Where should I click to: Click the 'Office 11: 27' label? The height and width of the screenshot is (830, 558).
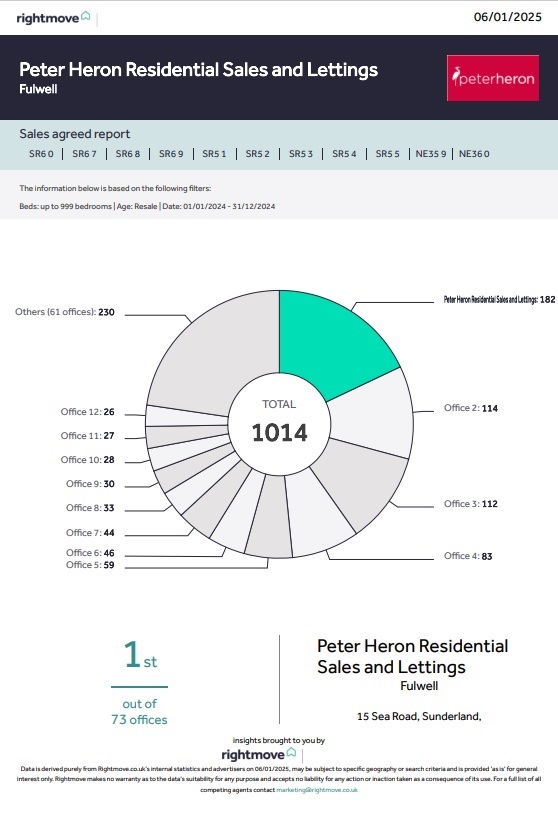click(87, 436)
